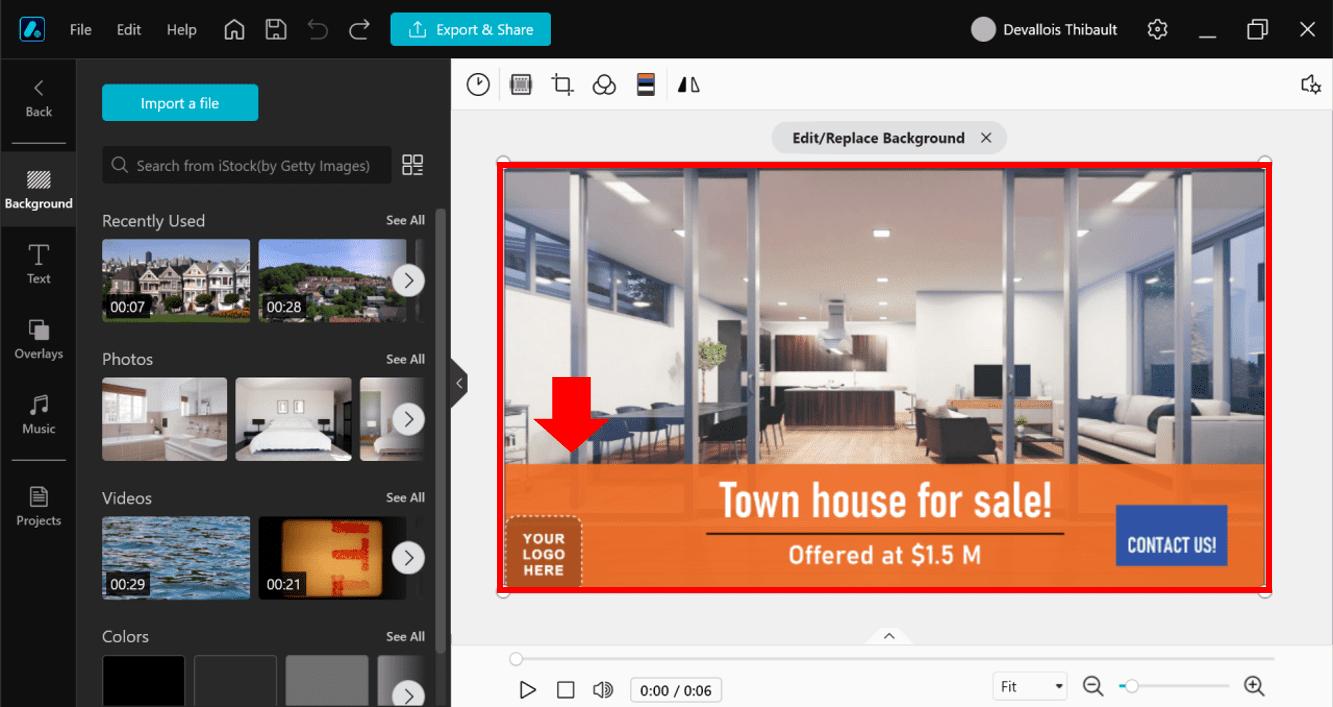Image resolution: width=1333 pixels, height=707 pixels.
Task: Click the voice-over icon above the canvas
Action: click(1311, 84)
